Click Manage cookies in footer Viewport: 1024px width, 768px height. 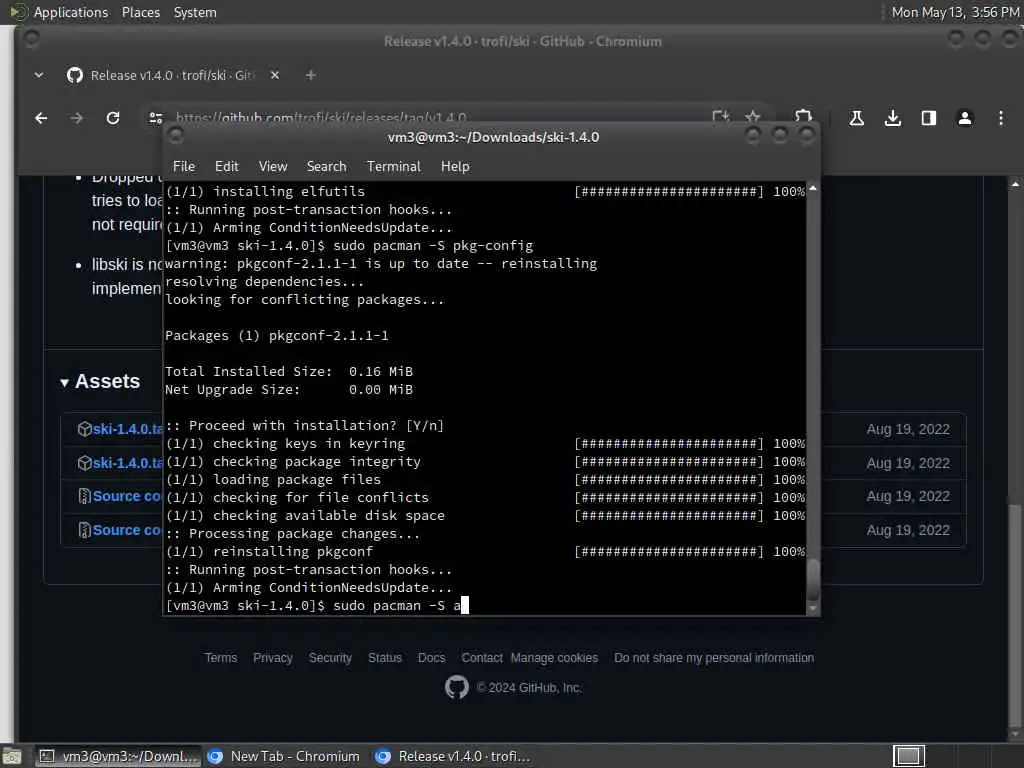554,658
